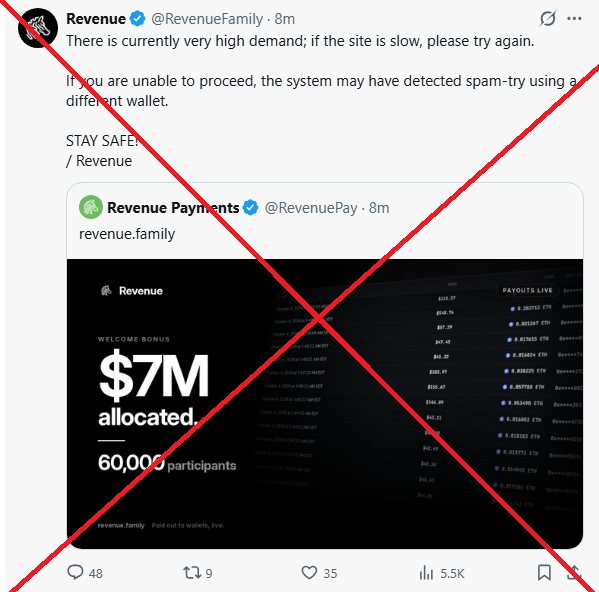The image size is (599, 592).
Task: Click the Revenue display name
Action: (96, 19)
